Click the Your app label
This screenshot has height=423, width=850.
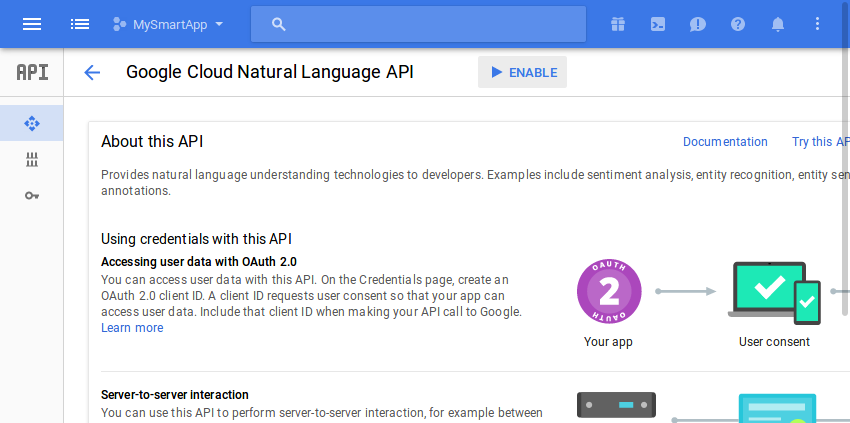(608, 342)
